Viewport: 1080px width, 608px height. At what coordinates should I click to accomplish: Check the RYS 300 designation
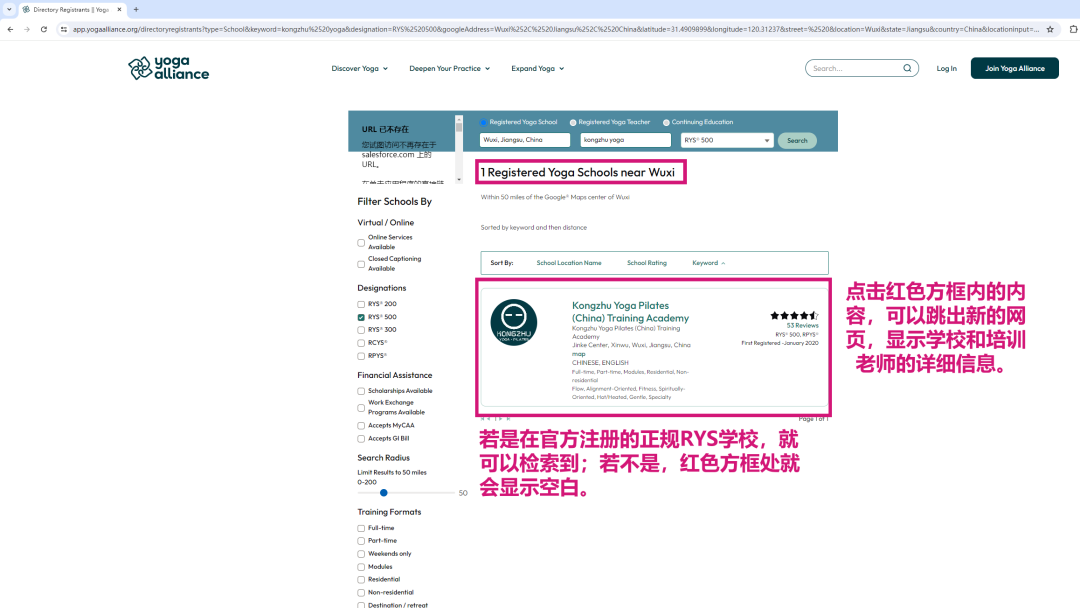(361, 330)
